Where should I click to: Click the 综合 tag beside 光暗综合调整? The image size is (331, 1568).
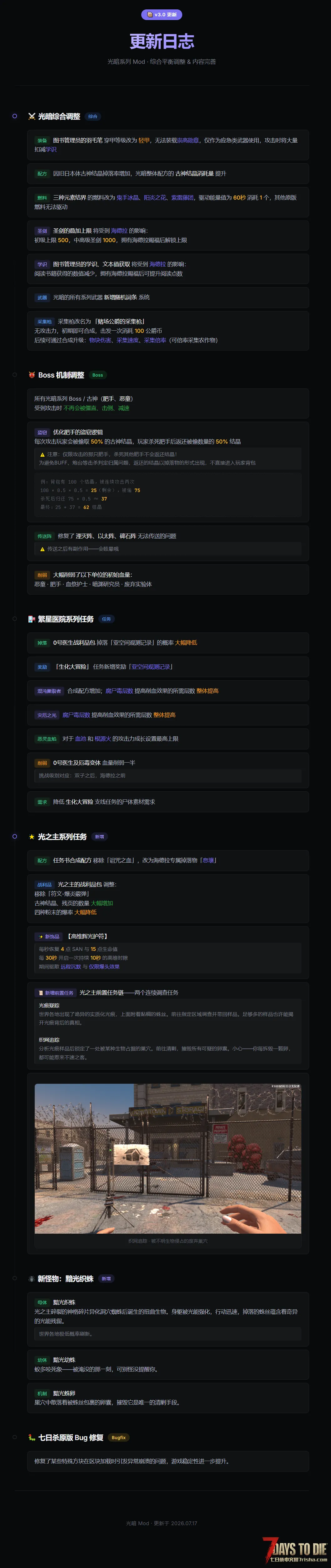click(x=93, y=116)
